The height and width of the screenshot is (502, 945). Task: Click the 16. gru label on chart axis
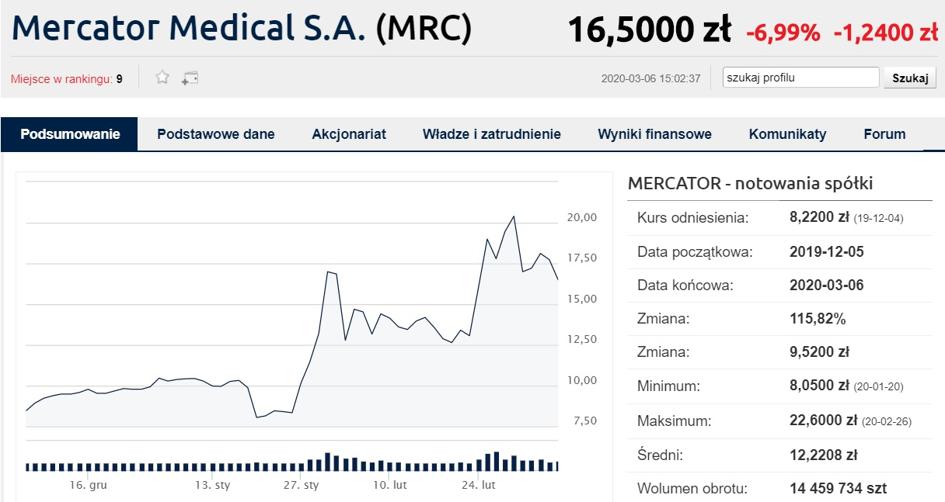tap(88, 485)
